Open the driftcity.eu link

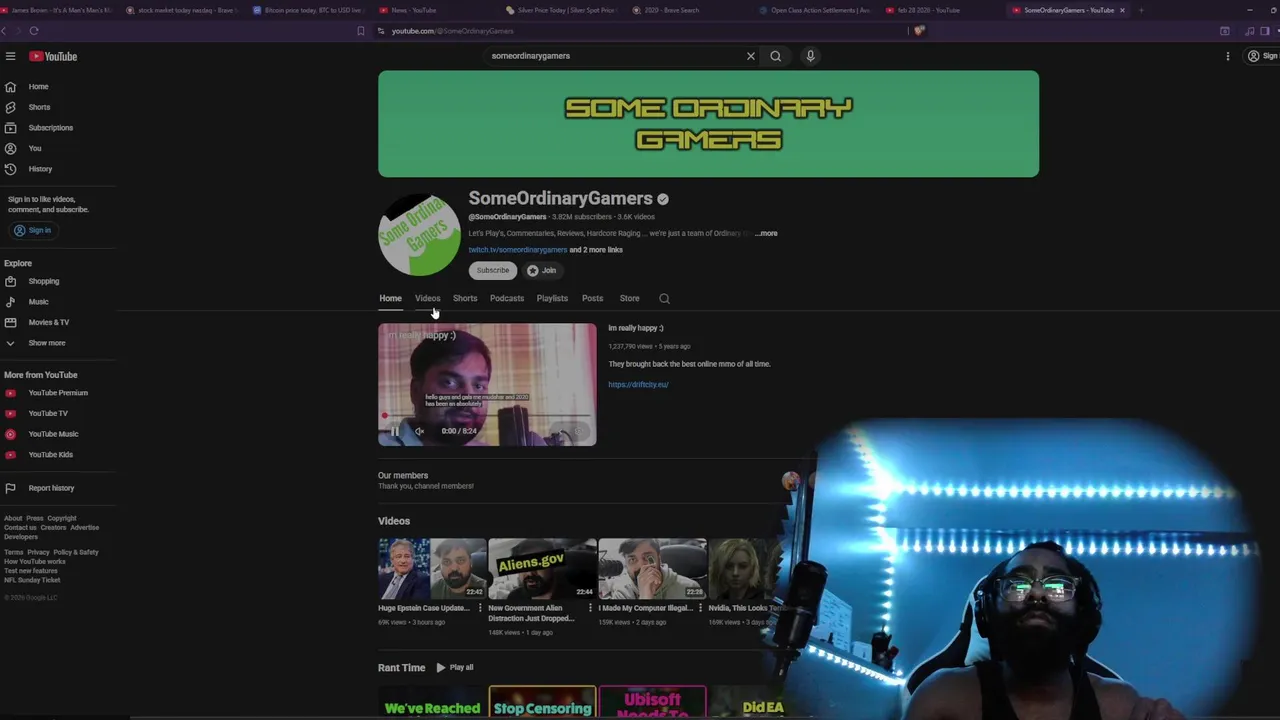point(638,385)
